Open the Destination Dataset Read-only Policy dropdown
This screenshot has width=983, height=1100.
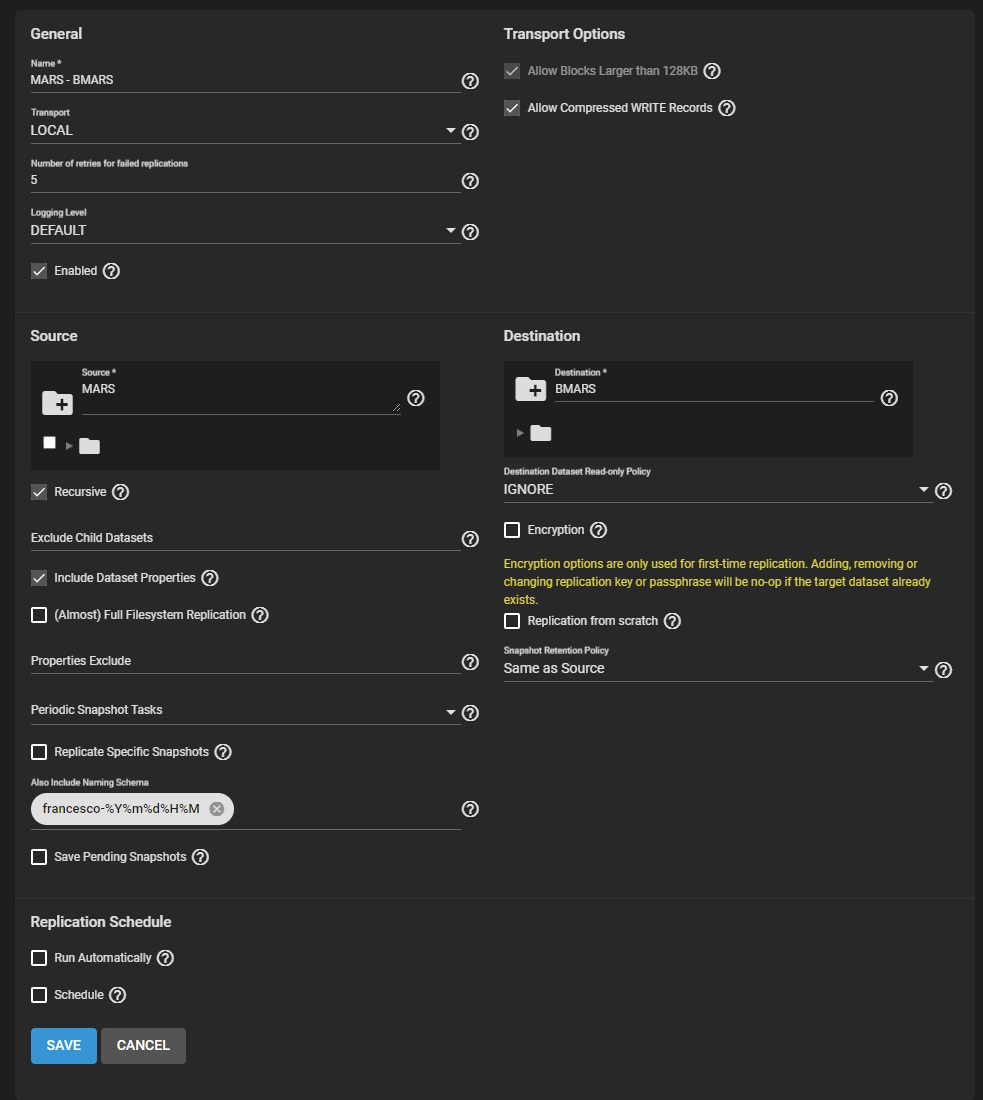[718, 490]
